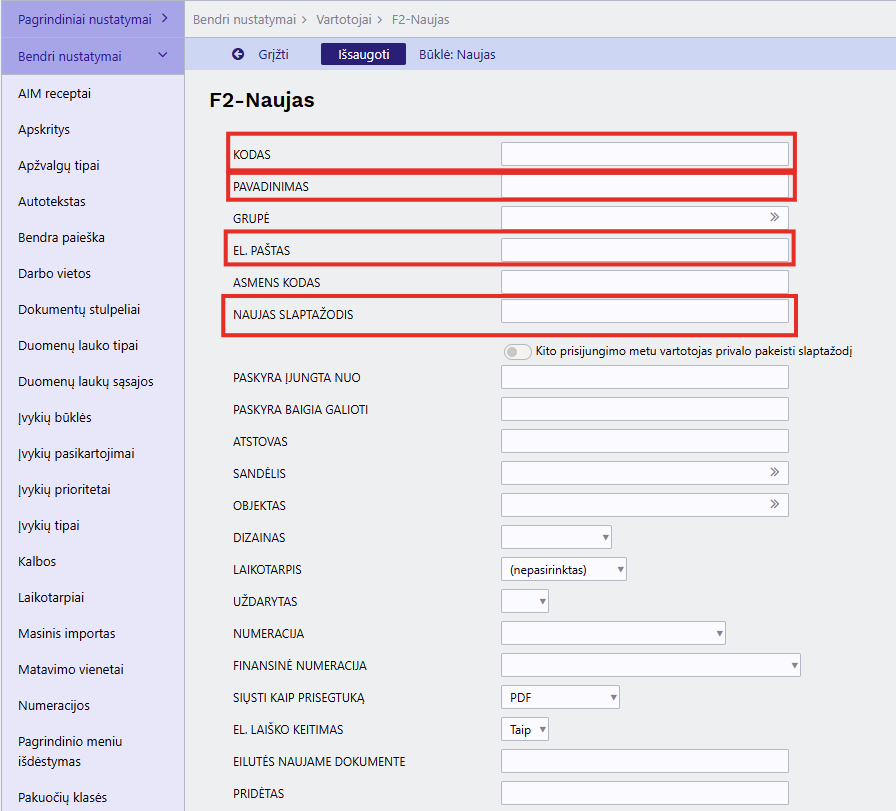Select AIM receptai in the sidebar
Image resolution: width=896 pixels, height=811 pixels.
pyautogui.click(x=54, y=94)
